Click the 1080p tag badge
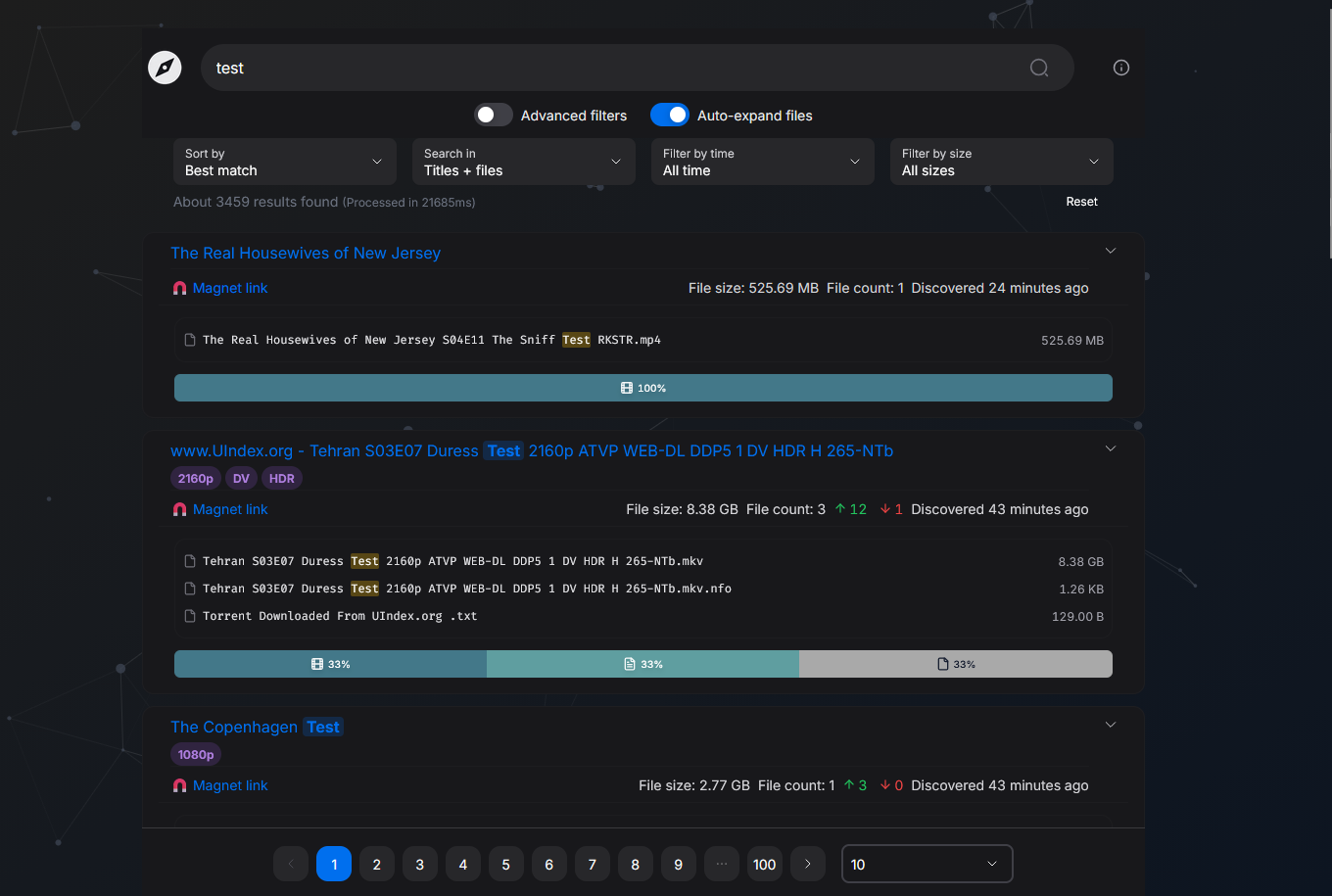 (196, 755)
